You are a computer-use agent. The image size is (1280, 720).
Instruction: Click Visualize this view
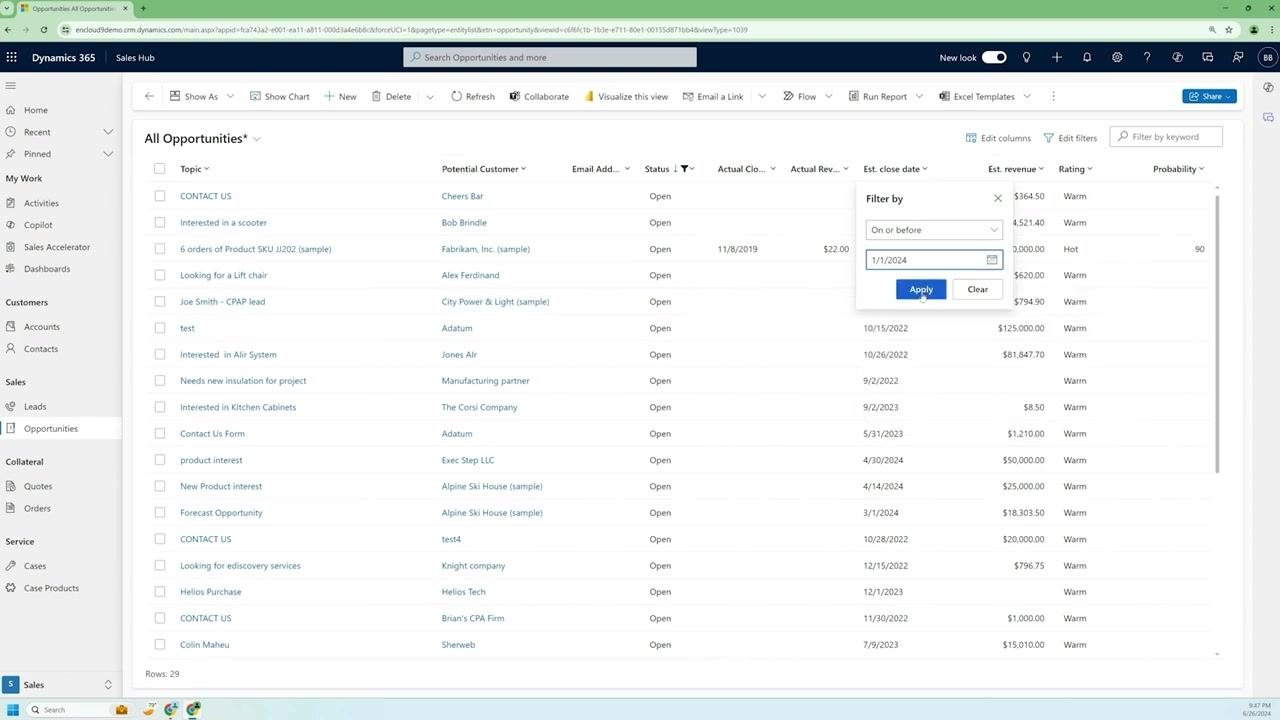[x=626, y=96]
